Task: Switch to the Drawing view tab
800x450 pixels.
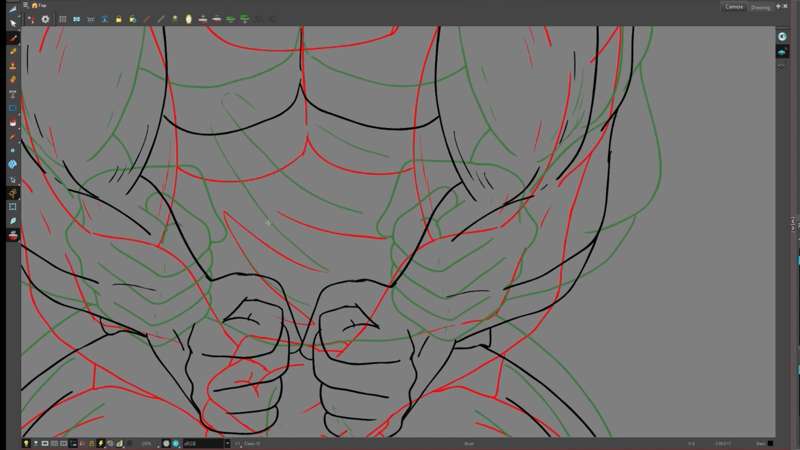Action: [x=760, y=7]
